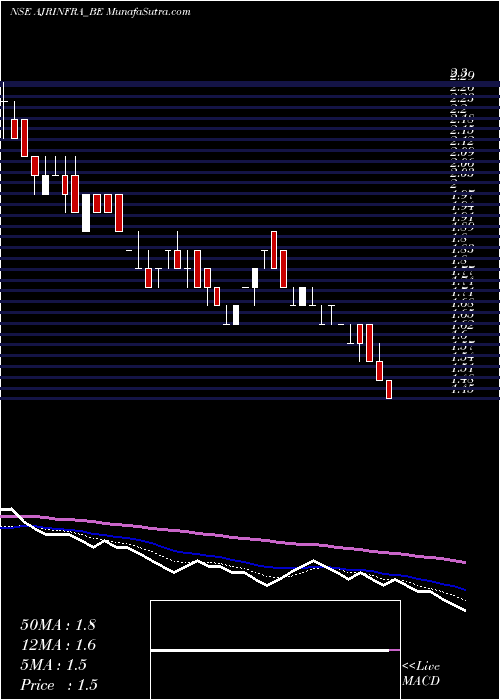Click the pink 50MA moving average line

click(x=232, y=538)
